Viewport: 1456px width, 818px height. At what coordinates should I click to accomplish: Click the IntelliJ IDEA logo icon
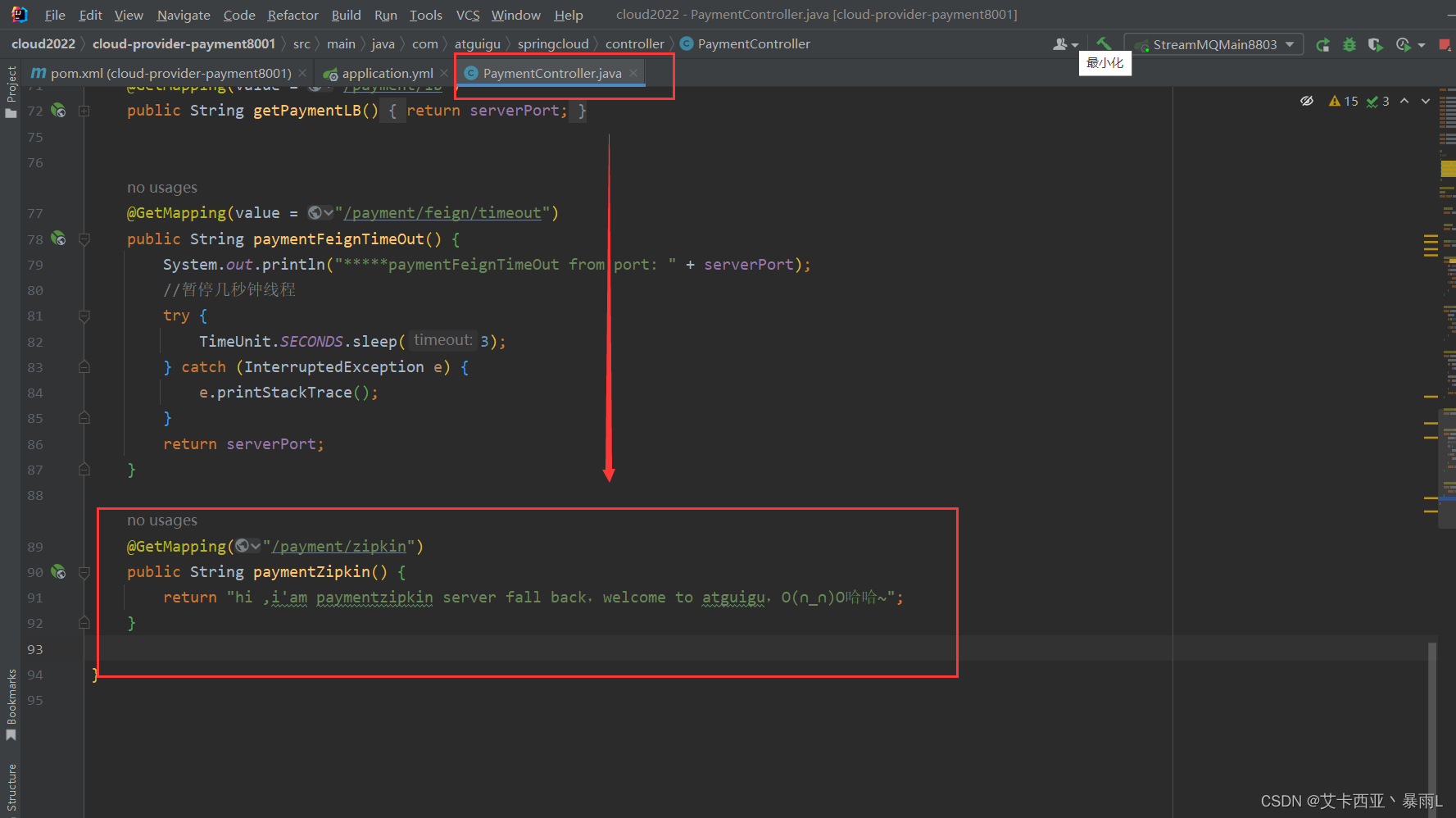(20, 14)
